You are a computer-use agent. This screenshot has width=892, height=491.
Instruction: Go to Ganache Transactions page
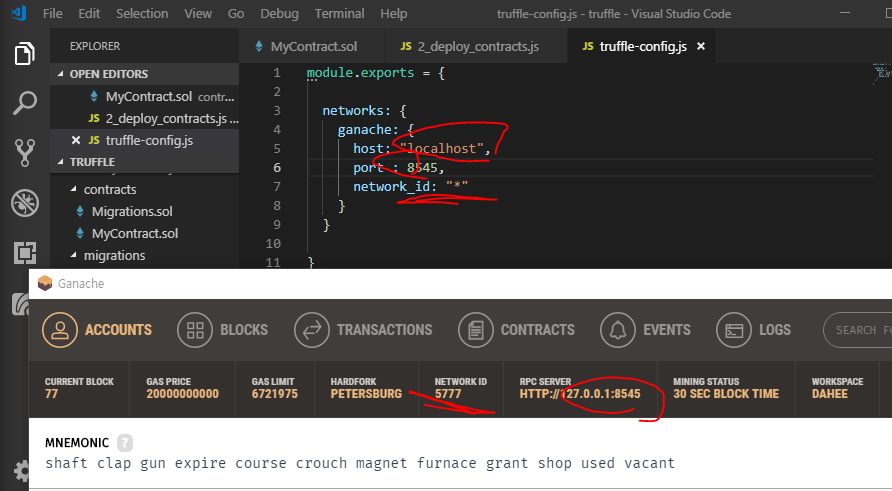click(x=363, y=330)
